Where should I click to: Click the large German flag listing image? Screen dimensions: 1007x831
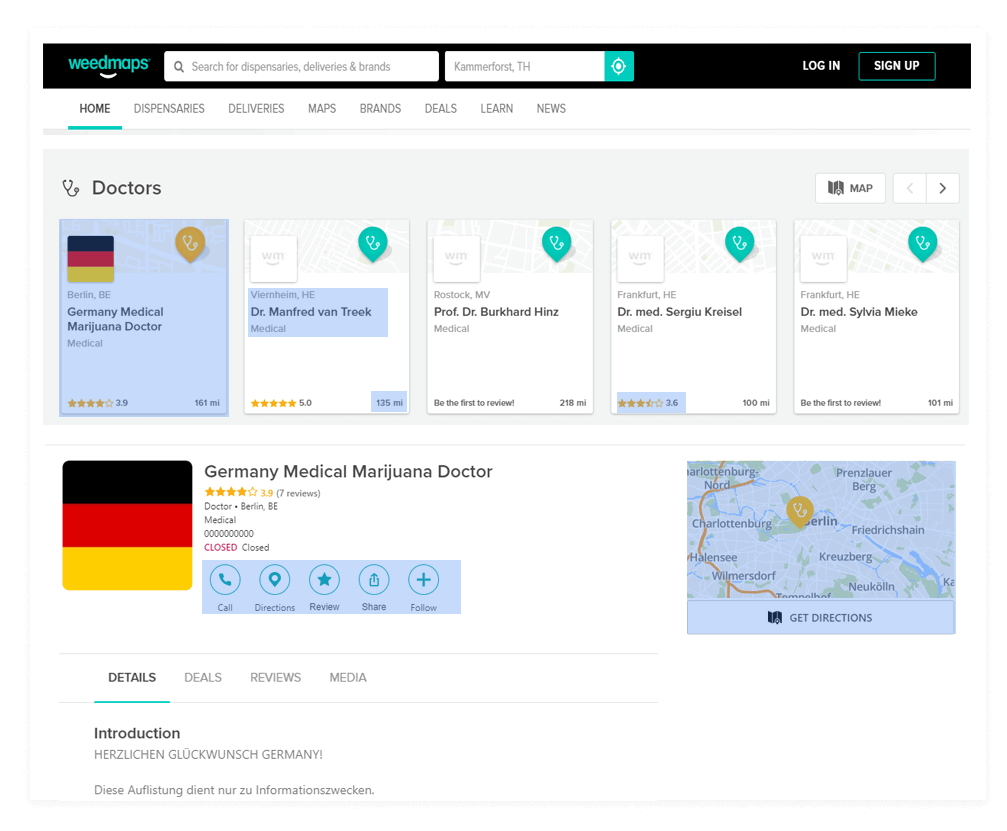tap(127, 525)
